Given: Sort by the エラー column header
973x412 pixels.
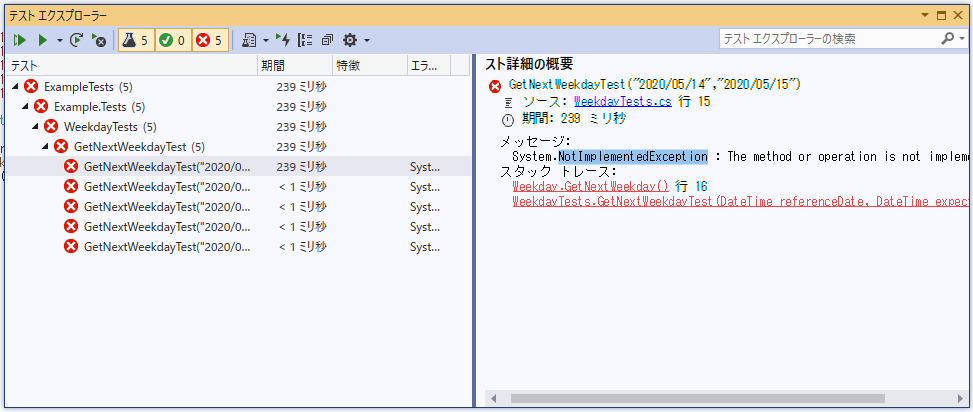Looking at the screenshot, I should click(x=429, y=65).
